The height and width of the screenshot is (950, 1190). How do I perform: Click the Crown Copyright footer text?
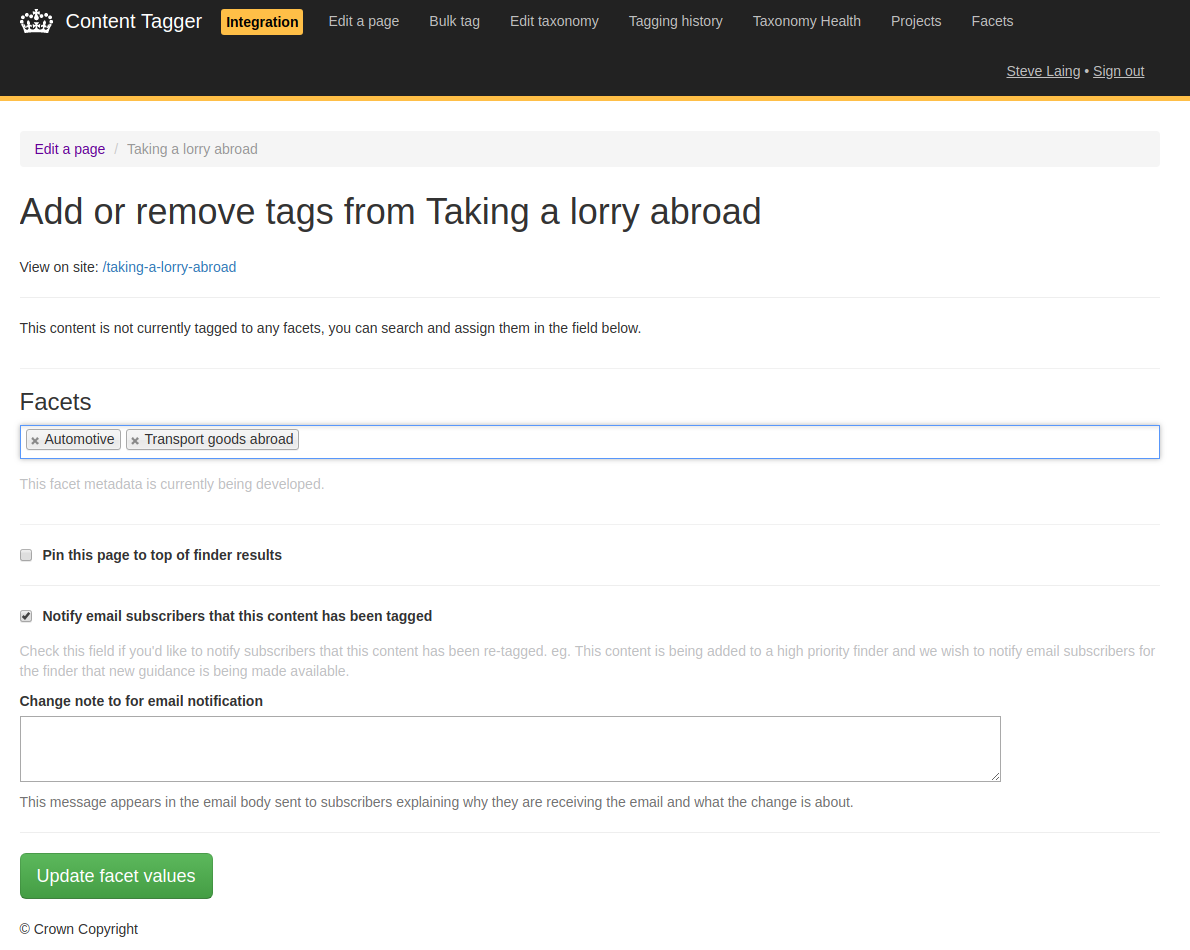79,930
